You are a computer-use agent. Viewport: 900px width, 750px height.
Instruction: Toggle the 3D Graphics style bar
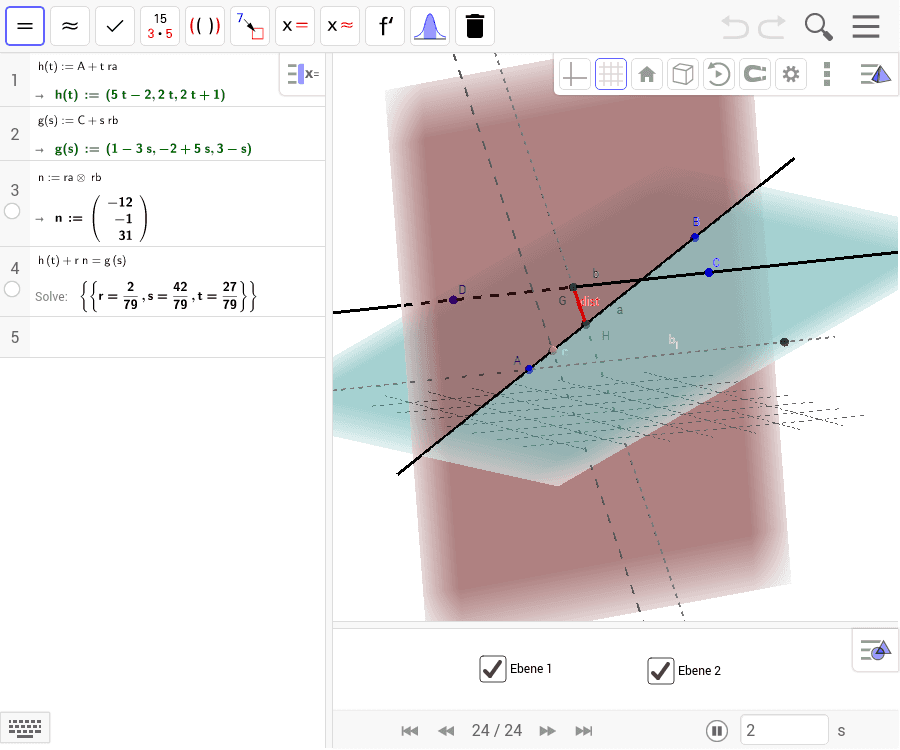coord(875,74)
